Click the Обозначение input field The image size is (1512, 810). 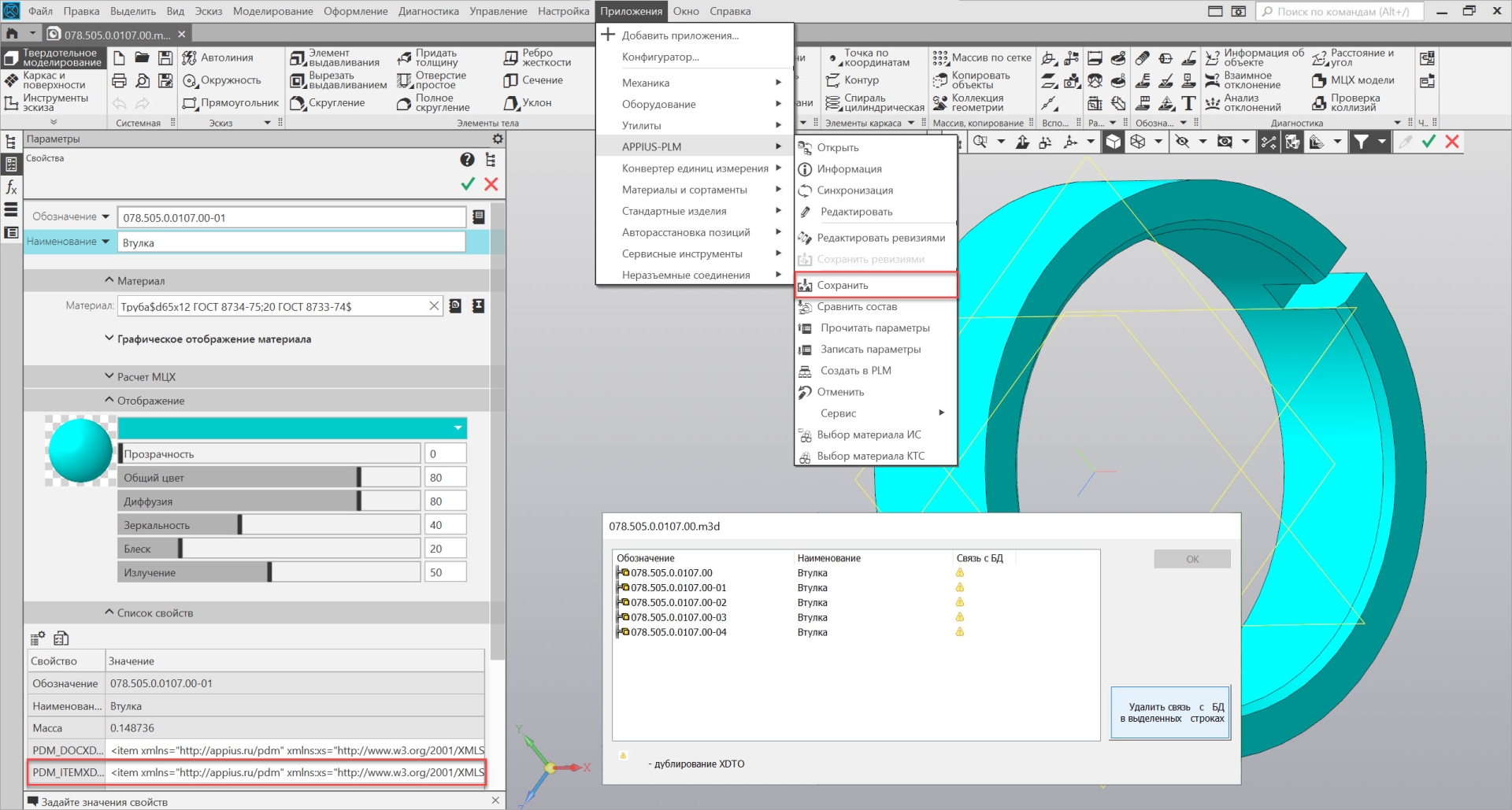pyautogui.click(x=291, y=217)
